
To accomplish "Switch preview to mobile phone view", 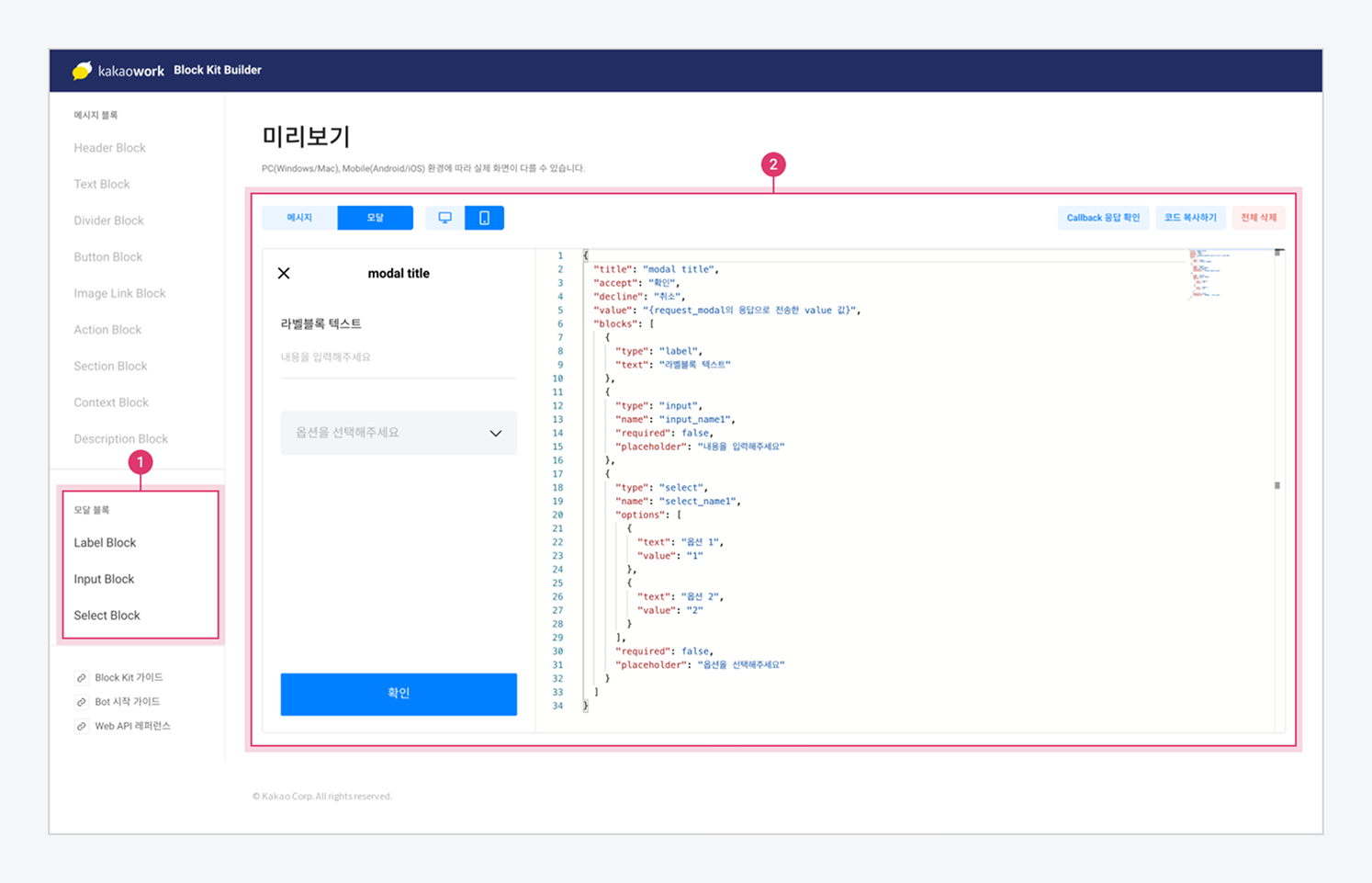I will click(484, 218).
